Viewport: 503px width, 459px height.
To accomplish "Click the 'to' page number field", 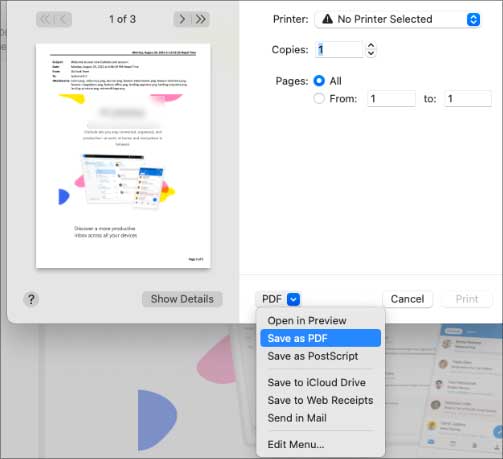I will click(x=468, y=99).
